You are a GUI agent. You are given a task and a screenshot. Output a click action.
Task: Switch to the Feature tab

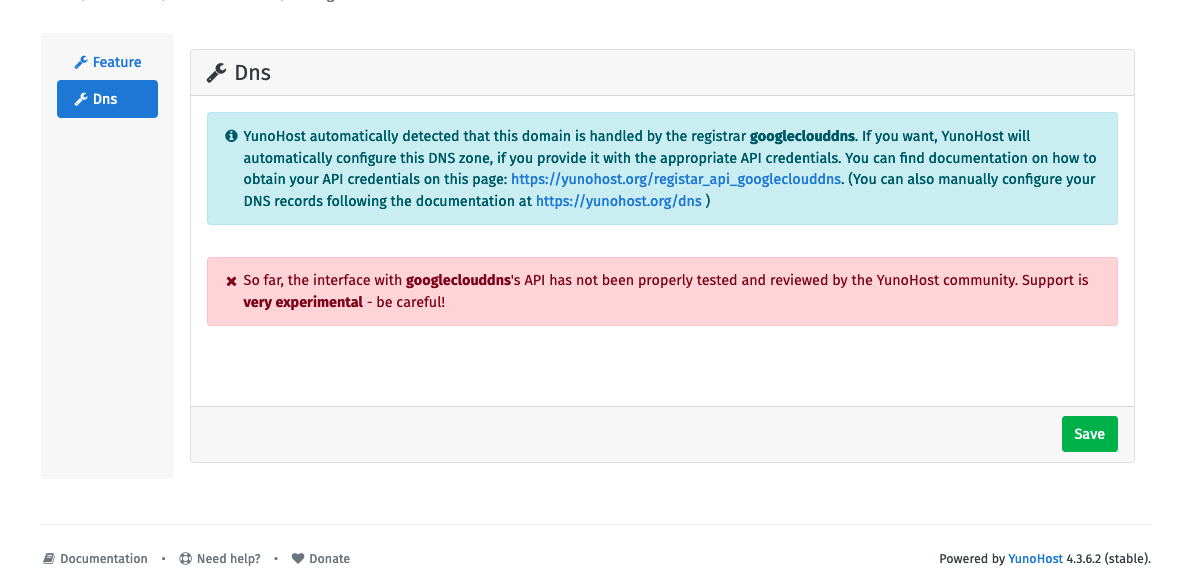[x=107, y=62]
